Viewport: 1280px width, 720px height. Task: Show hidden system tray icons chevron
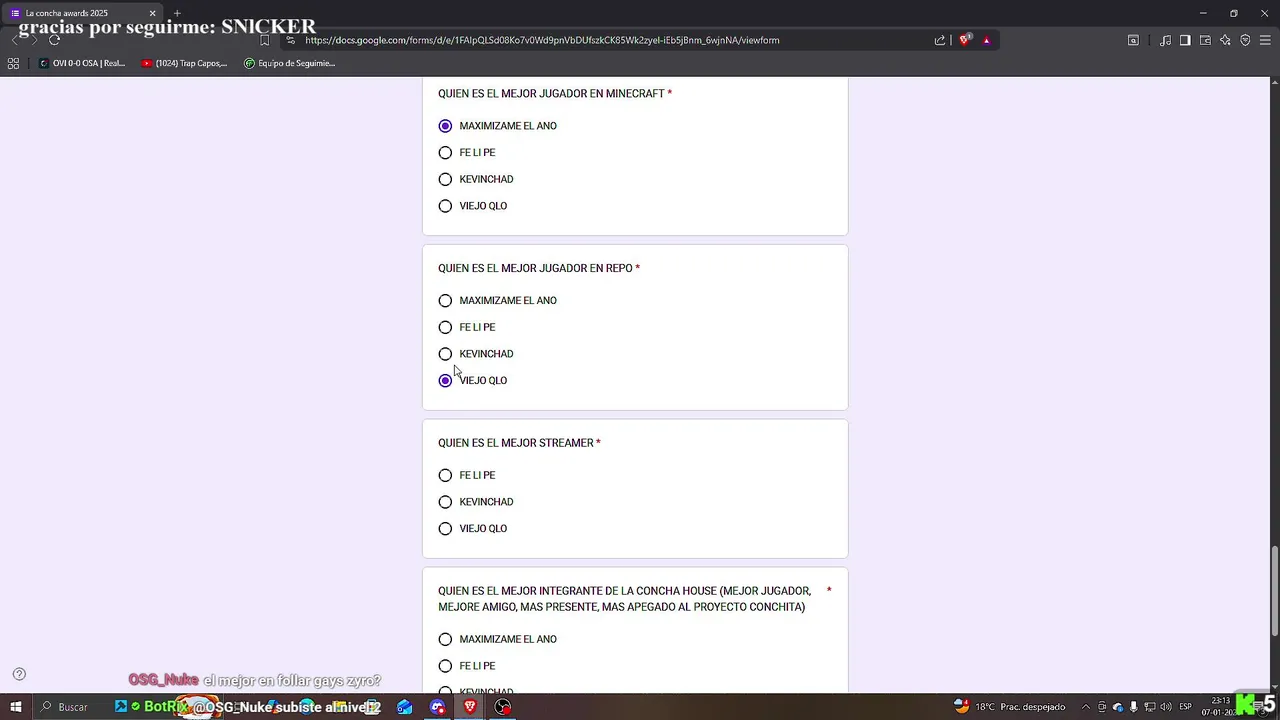pos(1086,707)
